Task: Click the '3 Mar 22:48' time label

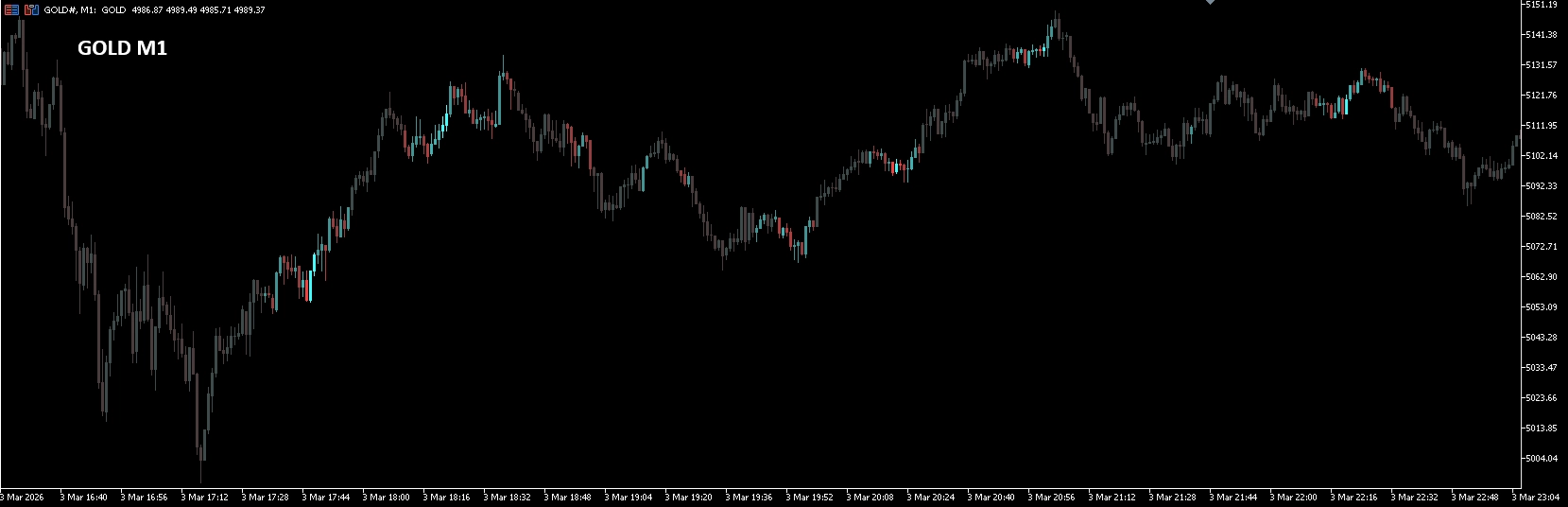Action: tap(1475, 498)
